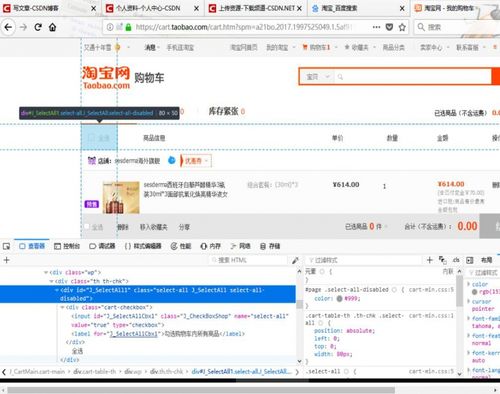Expand the computed font-family property
500x394 pixels.
tap(468, 318)
